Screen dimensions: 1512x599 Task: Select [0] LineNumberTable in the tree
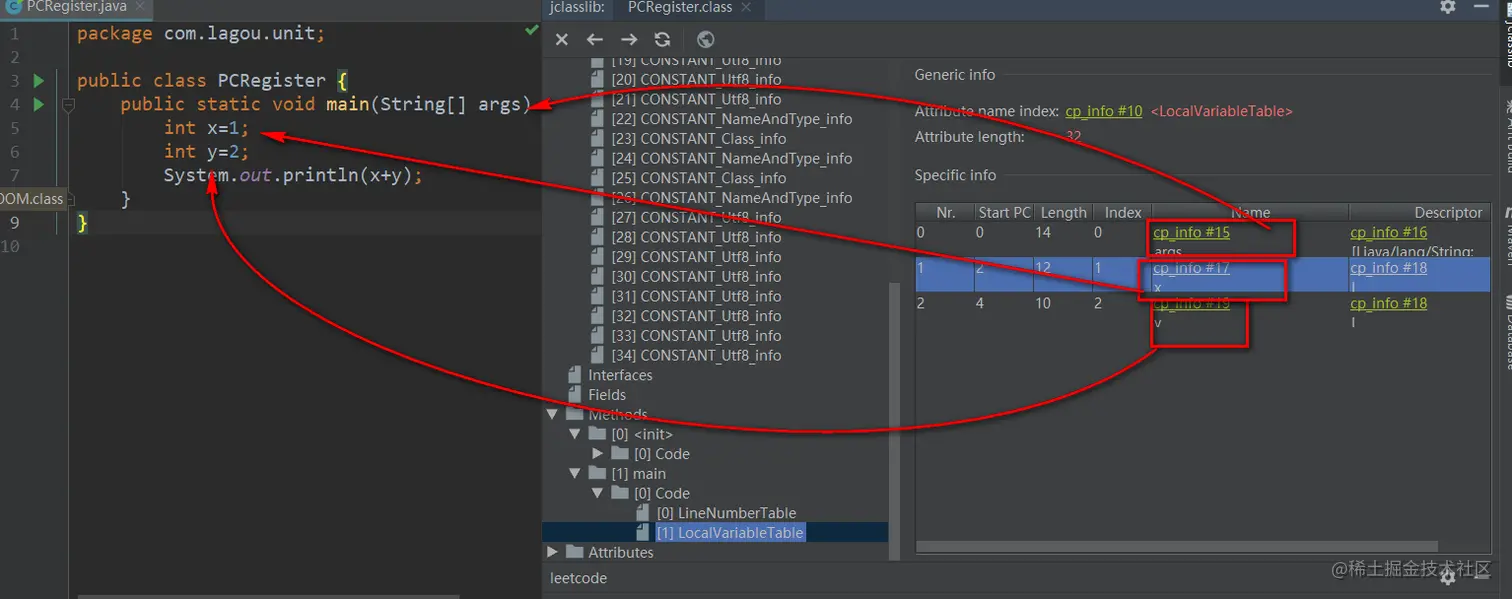pyautogui.click(x=726, y=513)
